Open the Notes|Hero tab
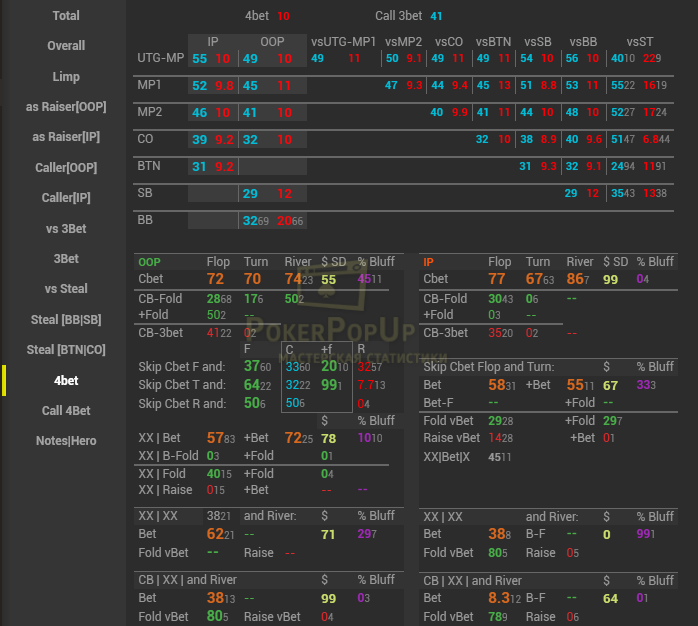 pos(66,441)
